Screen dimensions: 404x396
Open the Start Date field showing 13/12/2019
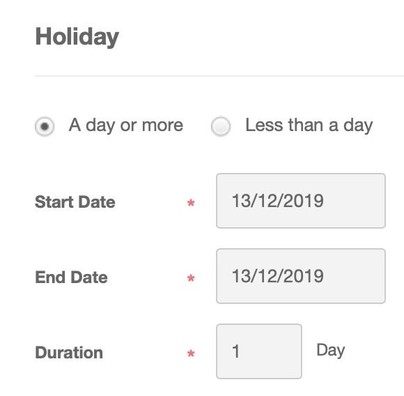tap(301, 201)
